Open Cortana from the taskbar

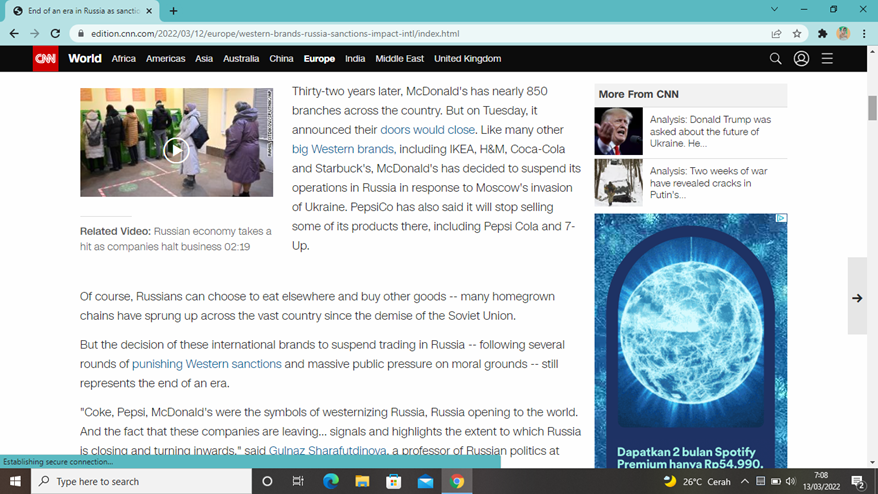267,481
